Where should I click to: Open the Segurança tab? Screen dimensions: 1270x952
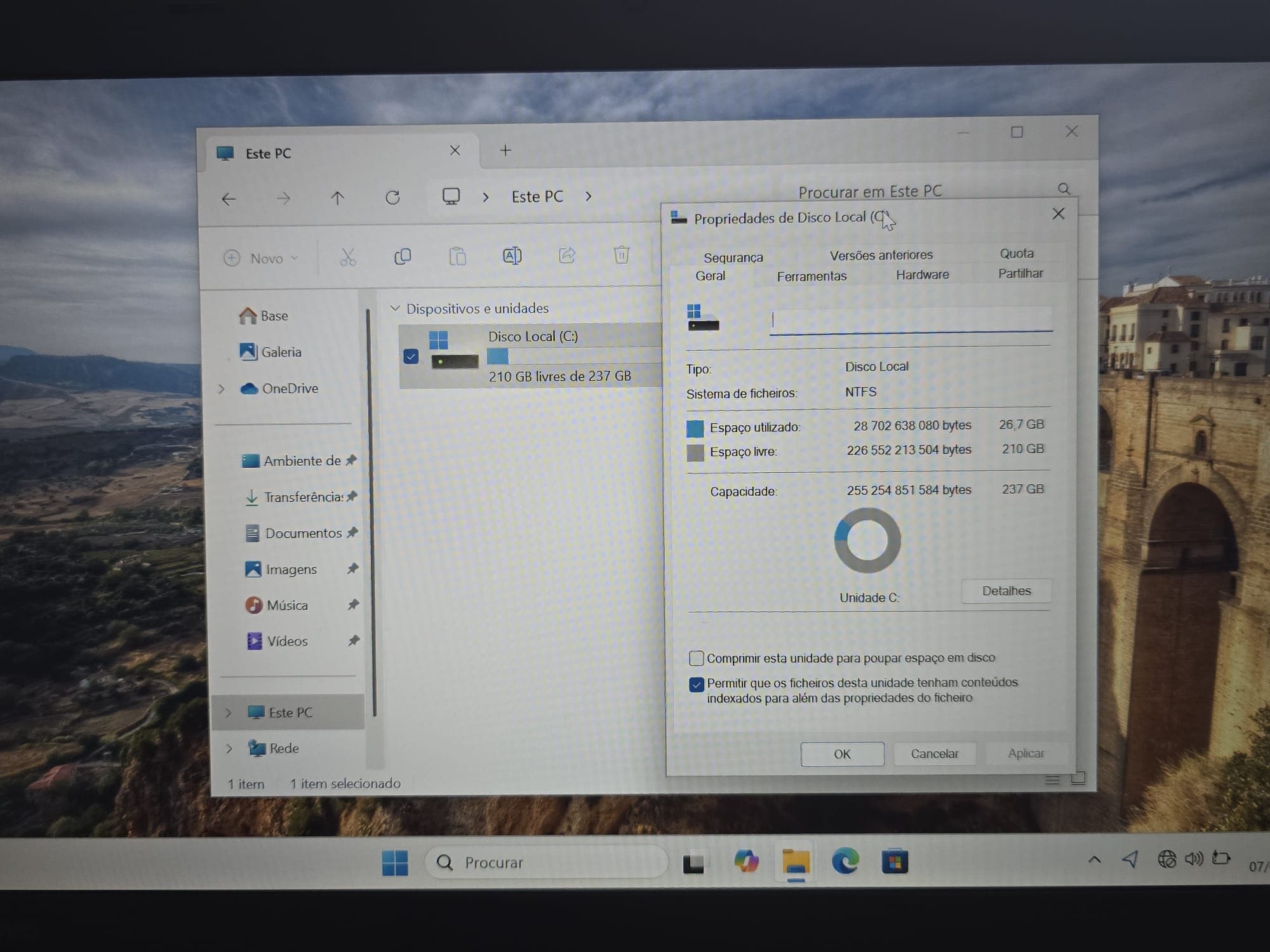tap(733, 257)
